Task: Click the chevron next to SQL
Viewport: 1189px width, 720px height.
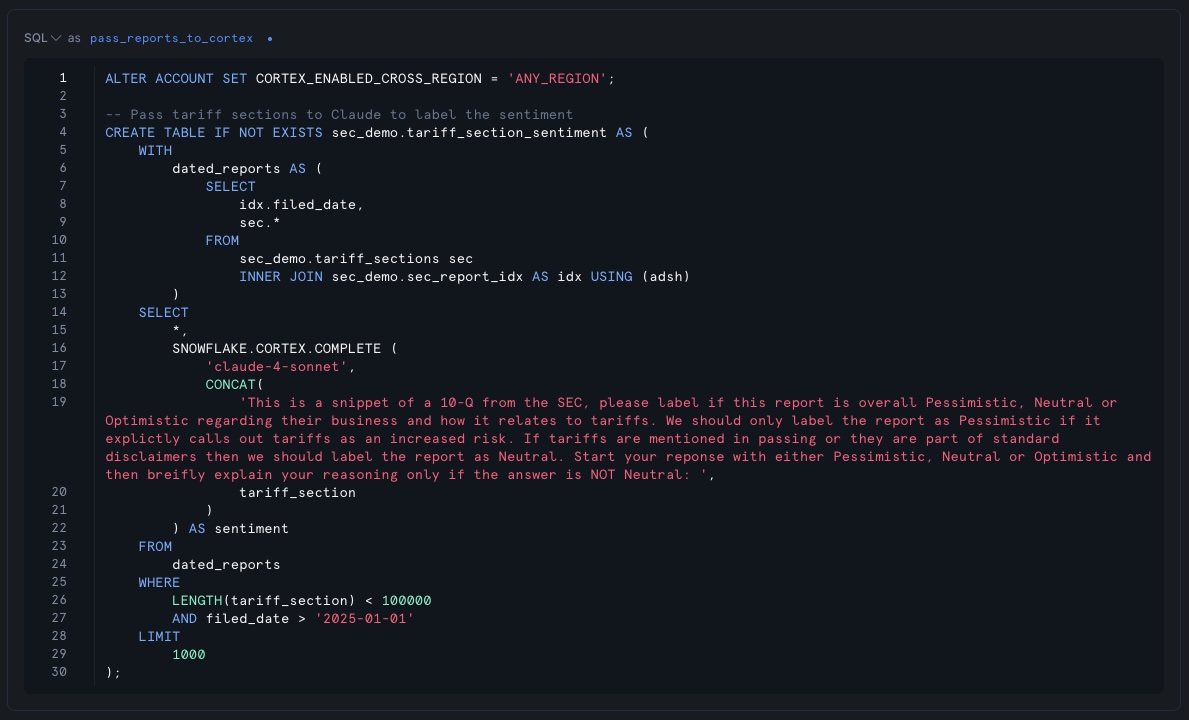Action: (x=56, y=38)
